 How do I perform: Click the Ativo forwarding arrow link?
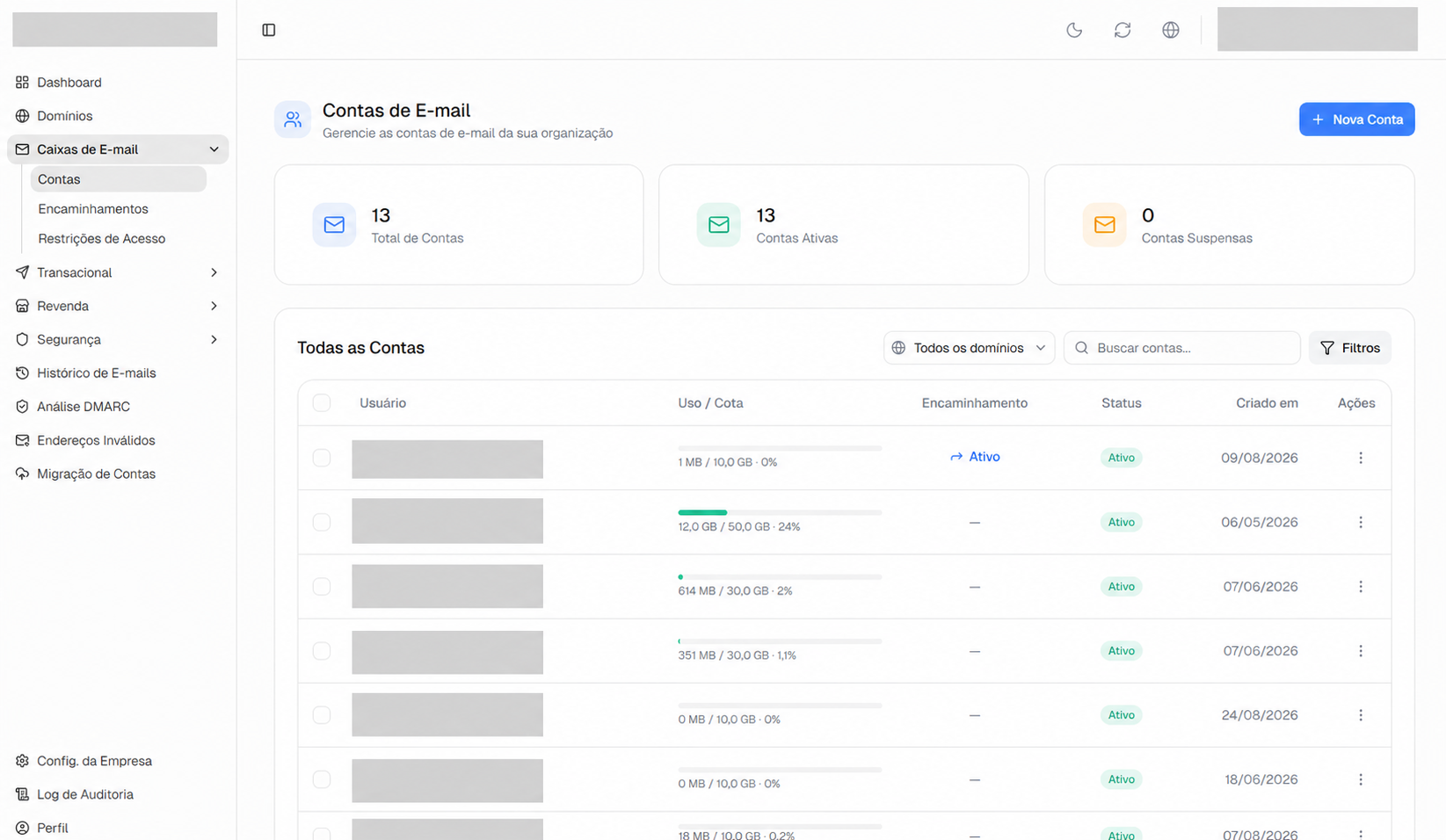(975, 457)
